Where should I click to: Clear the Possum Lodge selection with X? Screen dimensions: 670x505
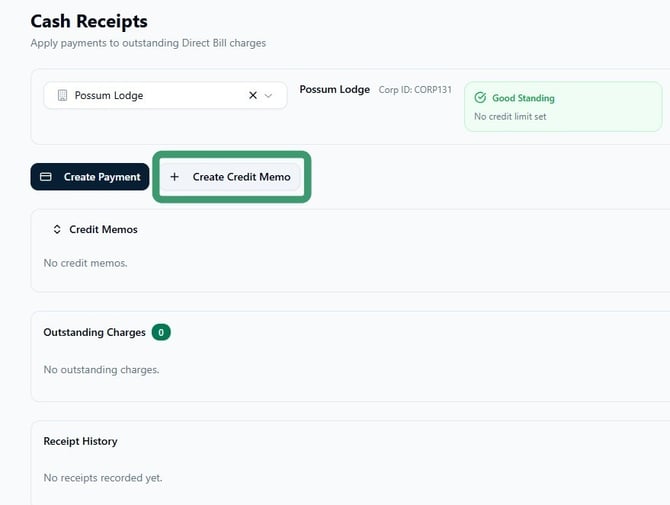[253, 95]
